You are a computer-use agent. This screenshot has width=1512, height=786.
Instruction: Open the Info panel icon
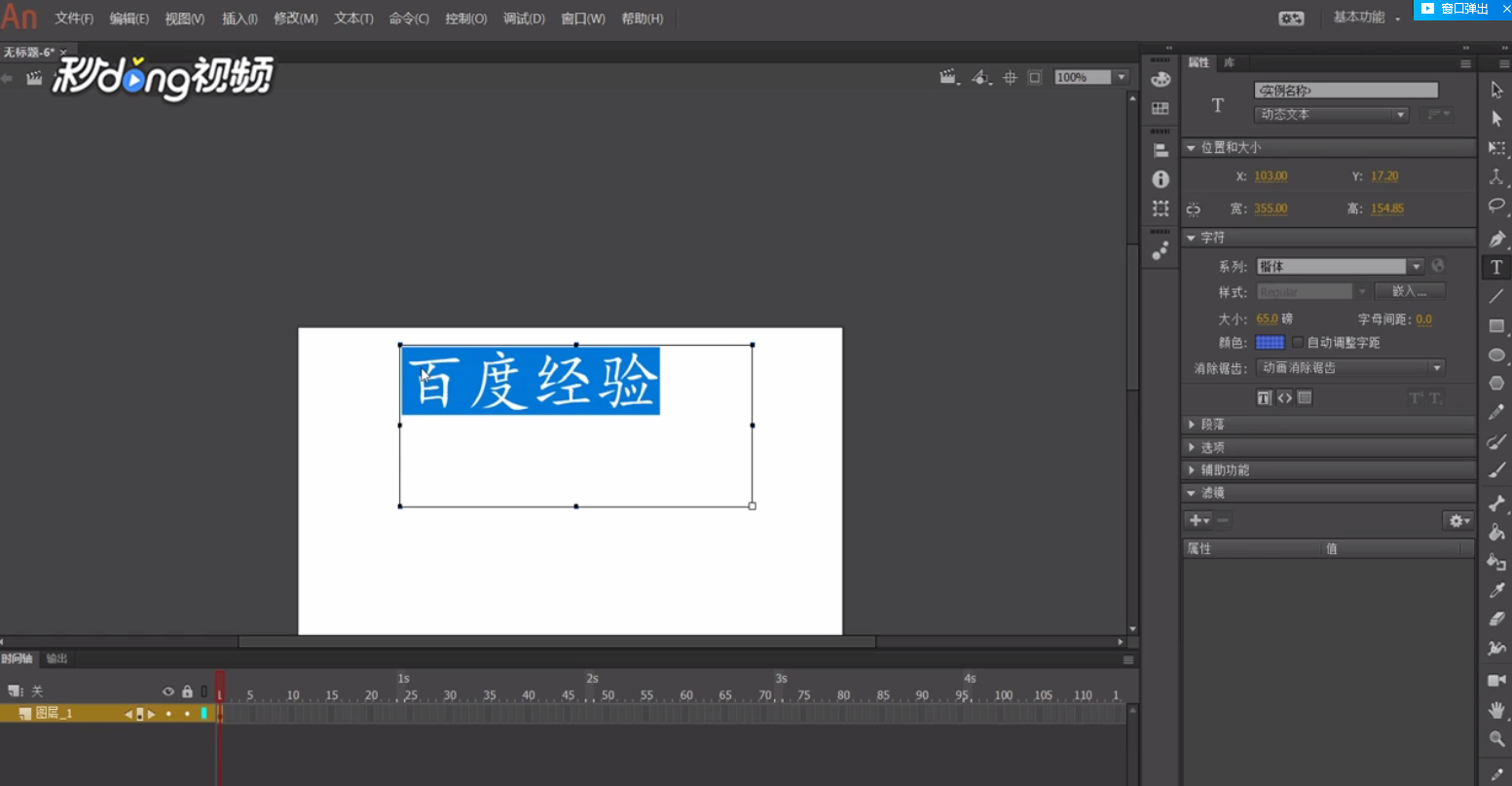coord(1160,179)
